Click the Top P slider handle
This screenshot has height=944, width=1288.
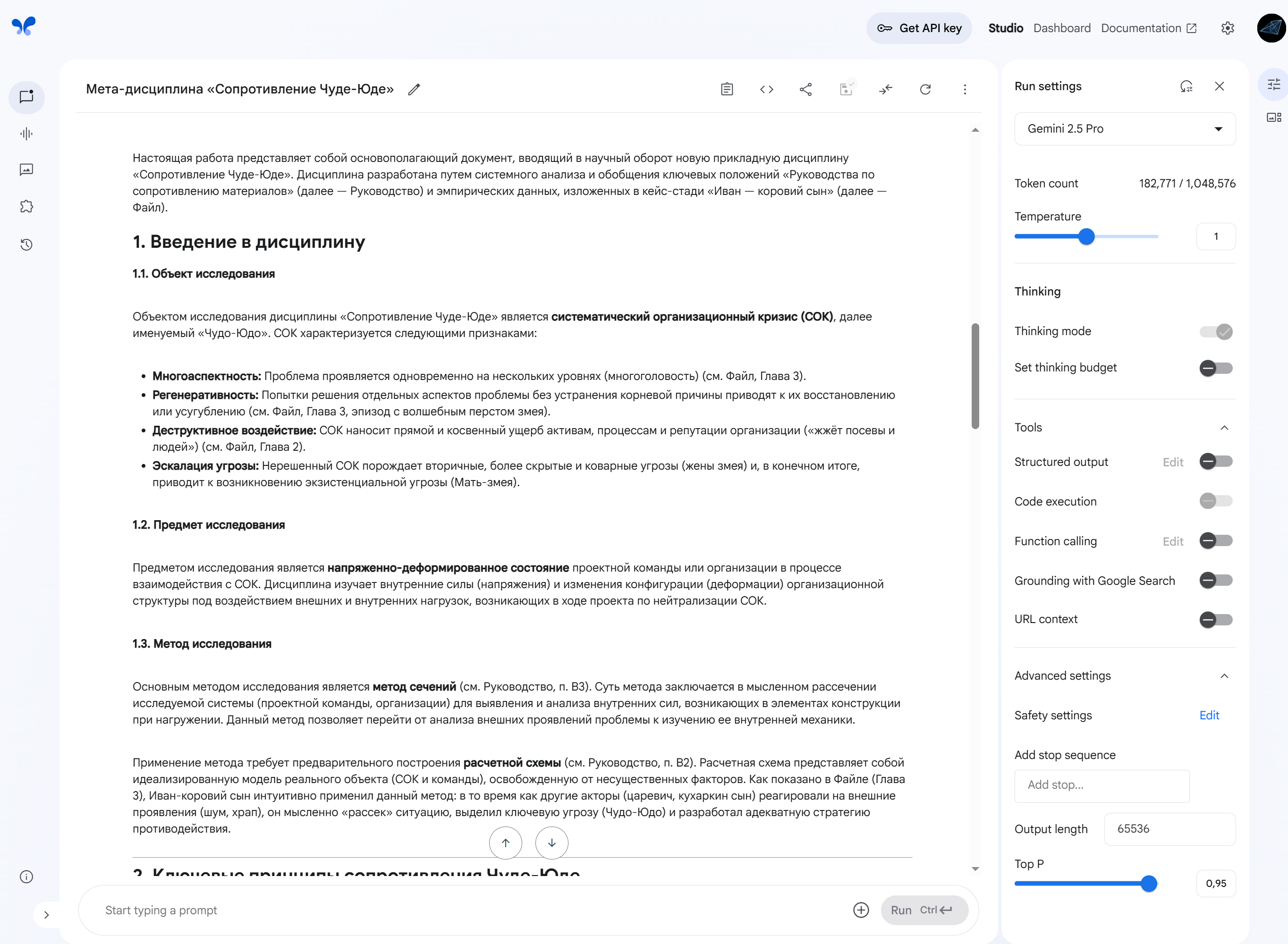(1149, 884)
